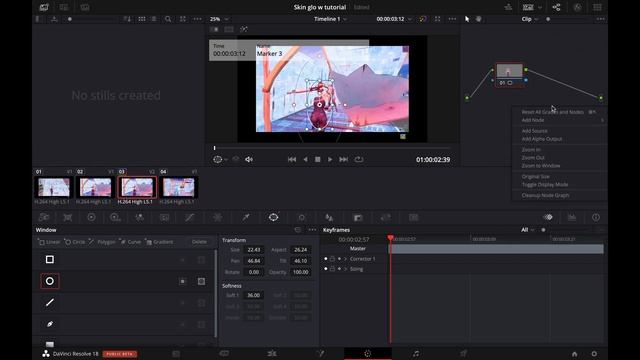
Task: Open the Tracker palette icon
Action: point(302,218)
